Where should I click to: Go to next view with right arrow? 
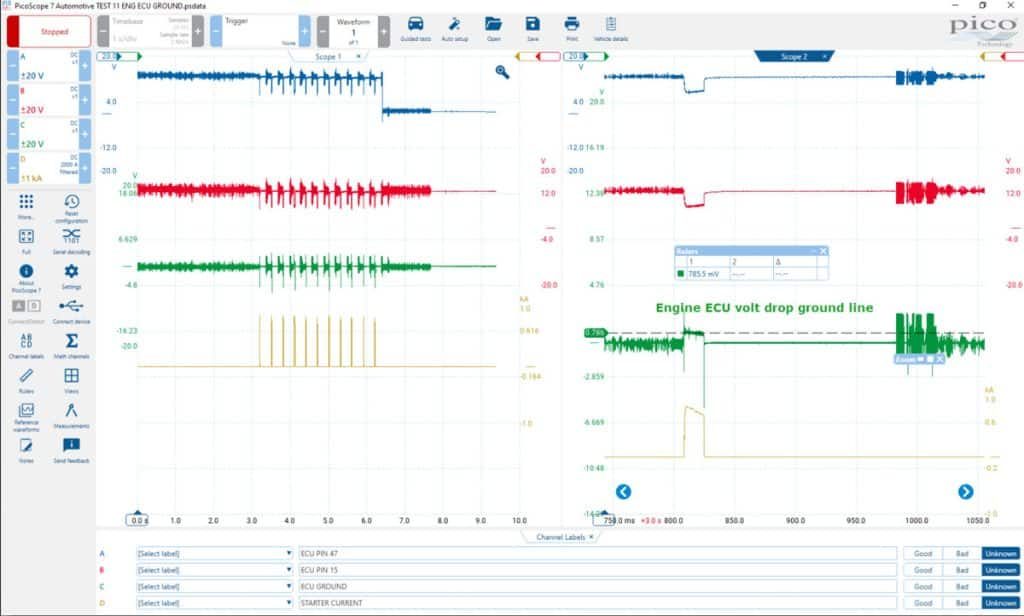pyautogui.click(x=965, y=492)
